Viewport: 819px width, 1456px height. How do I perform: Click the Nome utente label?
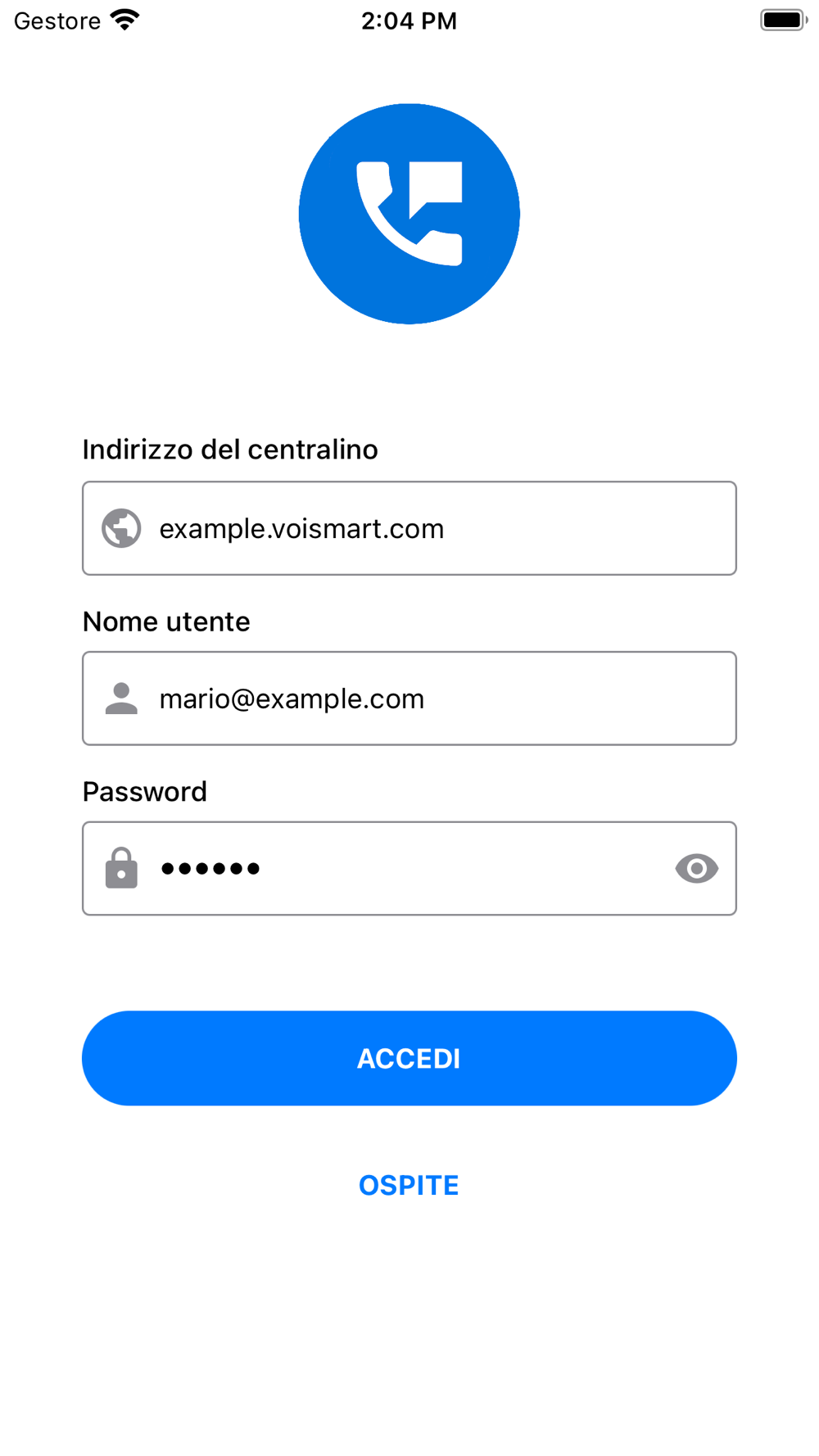point(166,622)
